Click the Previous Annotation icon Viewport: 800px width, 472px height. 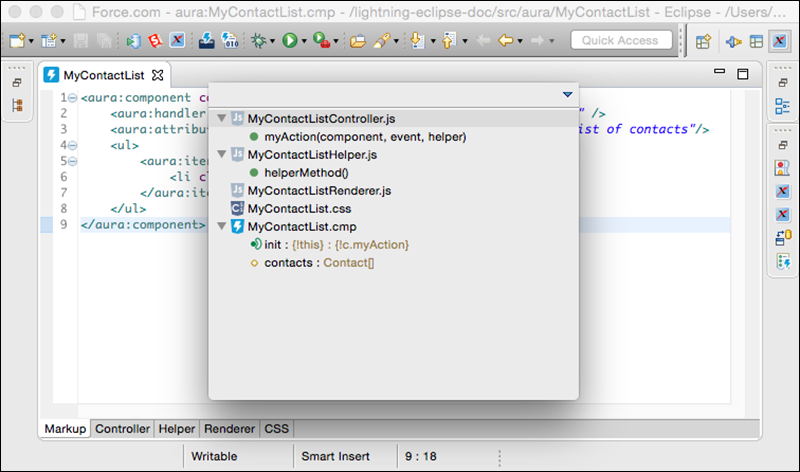tap(448, 40)
